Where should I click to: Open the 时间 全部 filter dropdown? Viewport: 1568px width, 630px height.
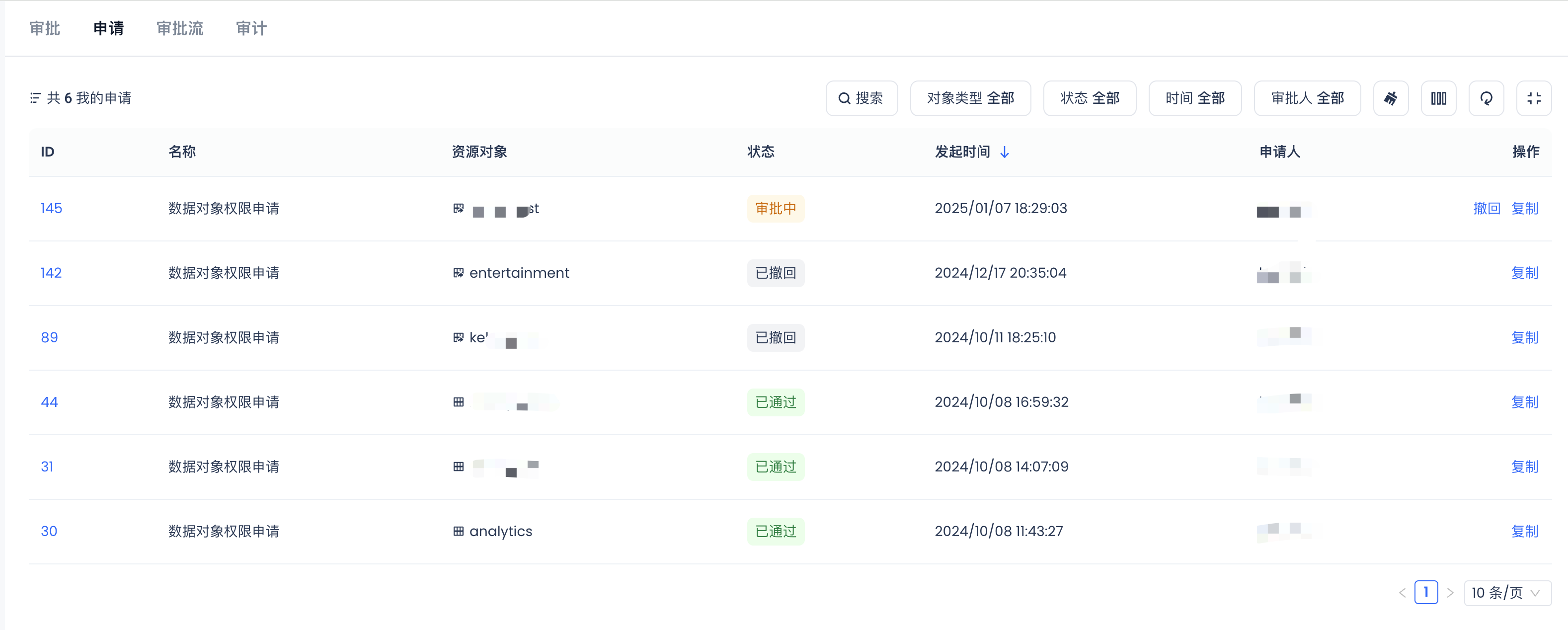coord(1194,98)
